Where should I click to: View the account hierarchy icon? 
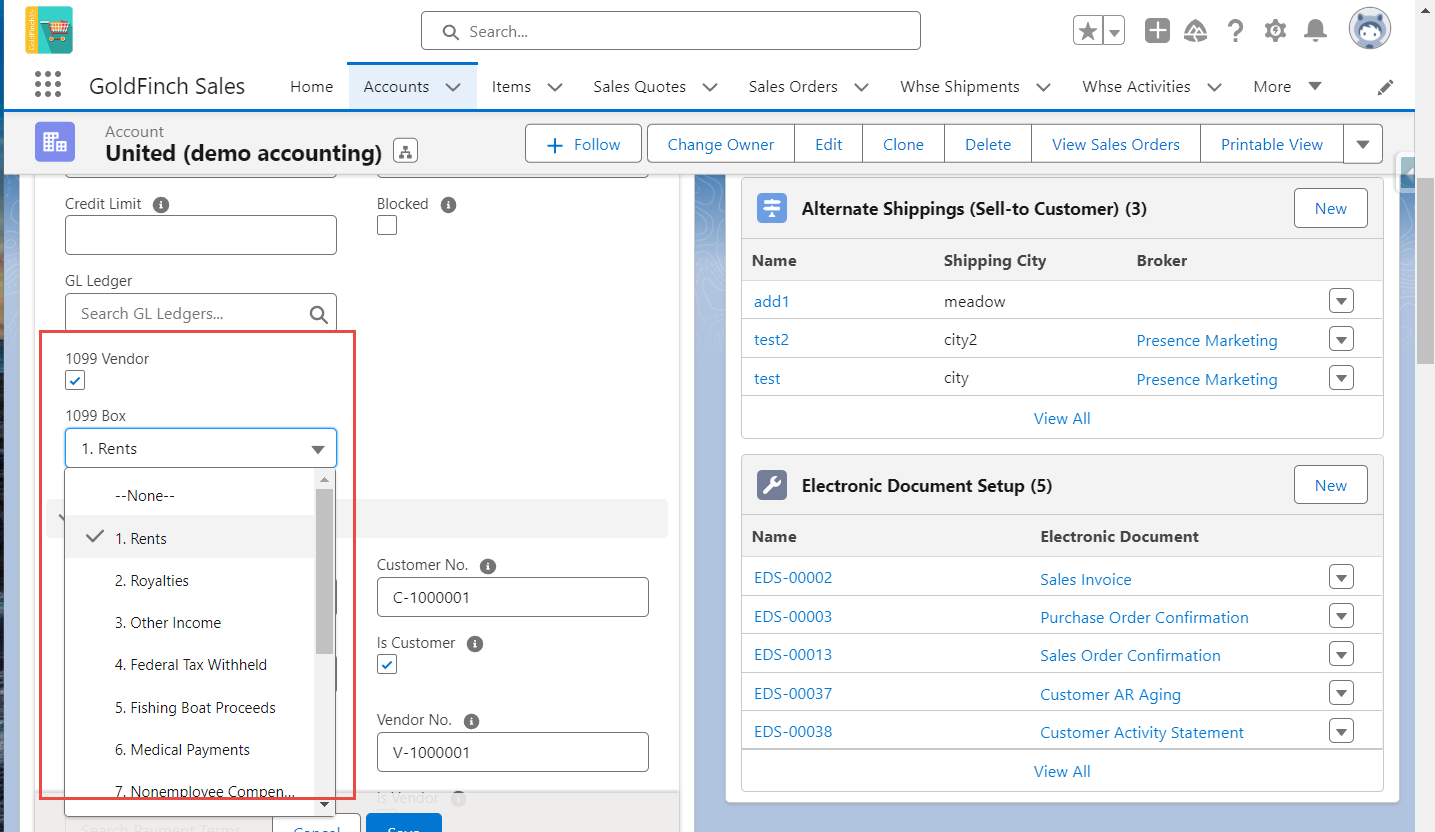coord(405,151)
